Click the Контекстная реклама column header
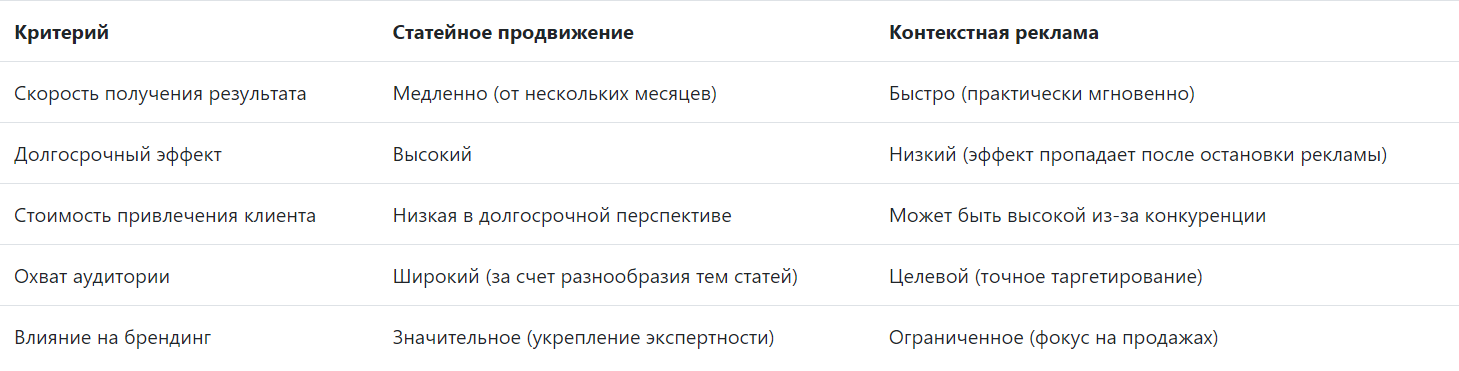Viewport: 1459px width, 371px height. click(994, 33)
